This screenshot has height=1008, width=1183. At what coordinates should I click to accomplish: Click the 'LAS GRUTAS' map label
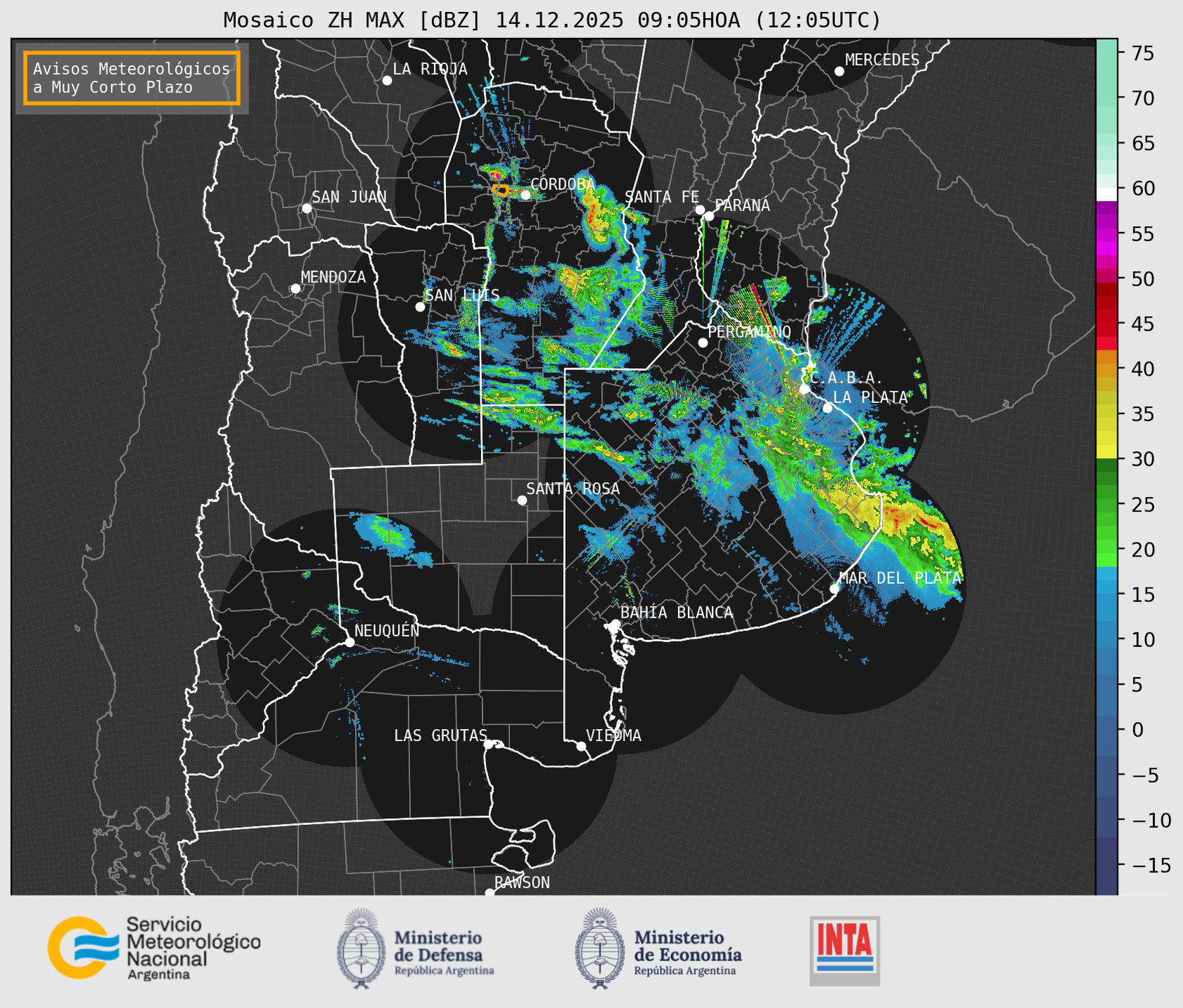pos(440,735)
